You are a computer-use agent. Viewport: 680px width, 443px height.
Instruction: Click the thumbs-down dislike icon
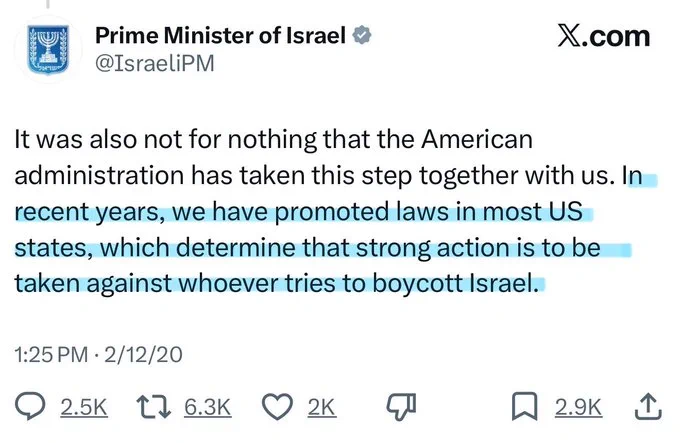tap(401, 407)
